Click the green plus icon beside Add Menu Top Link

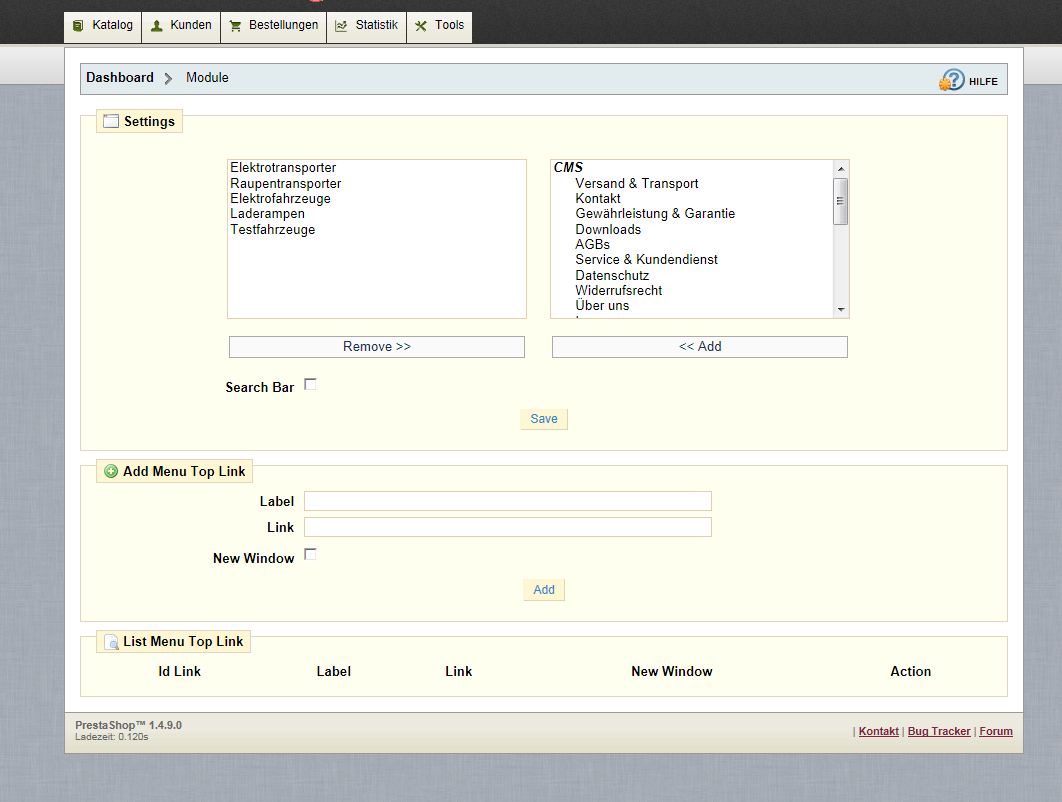(111, 471)
